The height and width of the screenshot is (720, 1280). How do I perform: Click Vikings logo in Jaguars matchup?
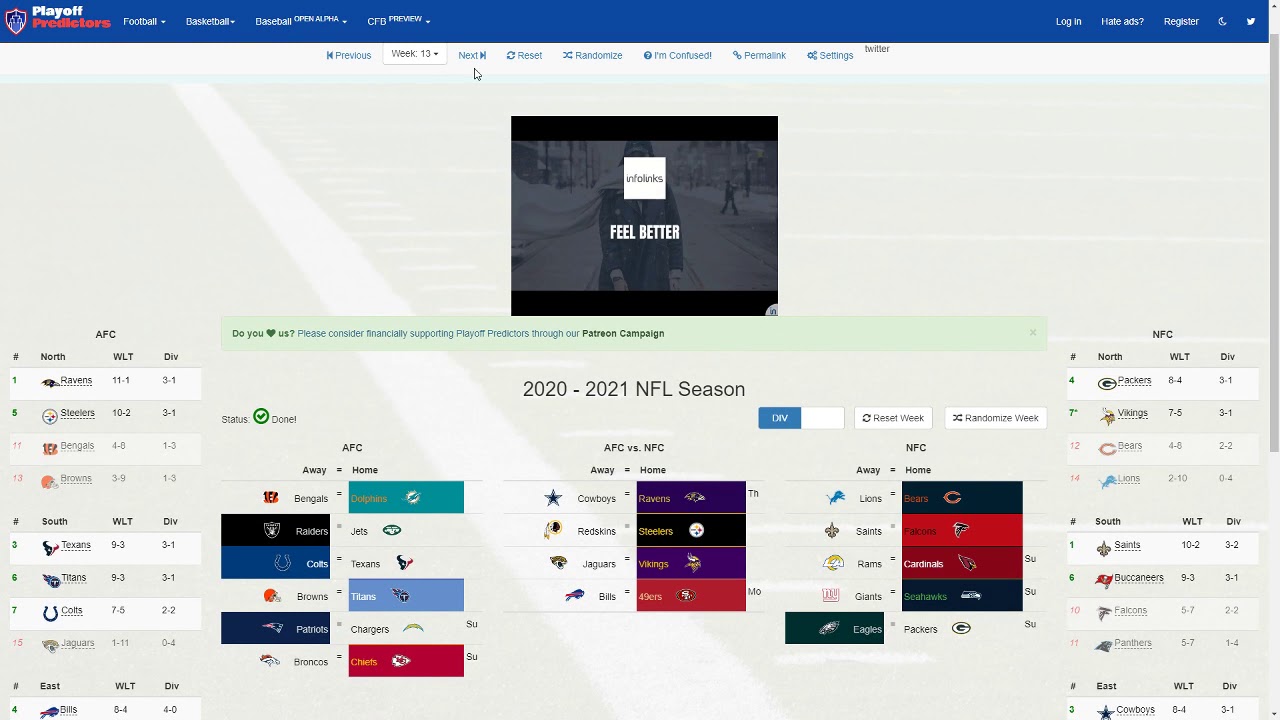(x=692, y=563)
